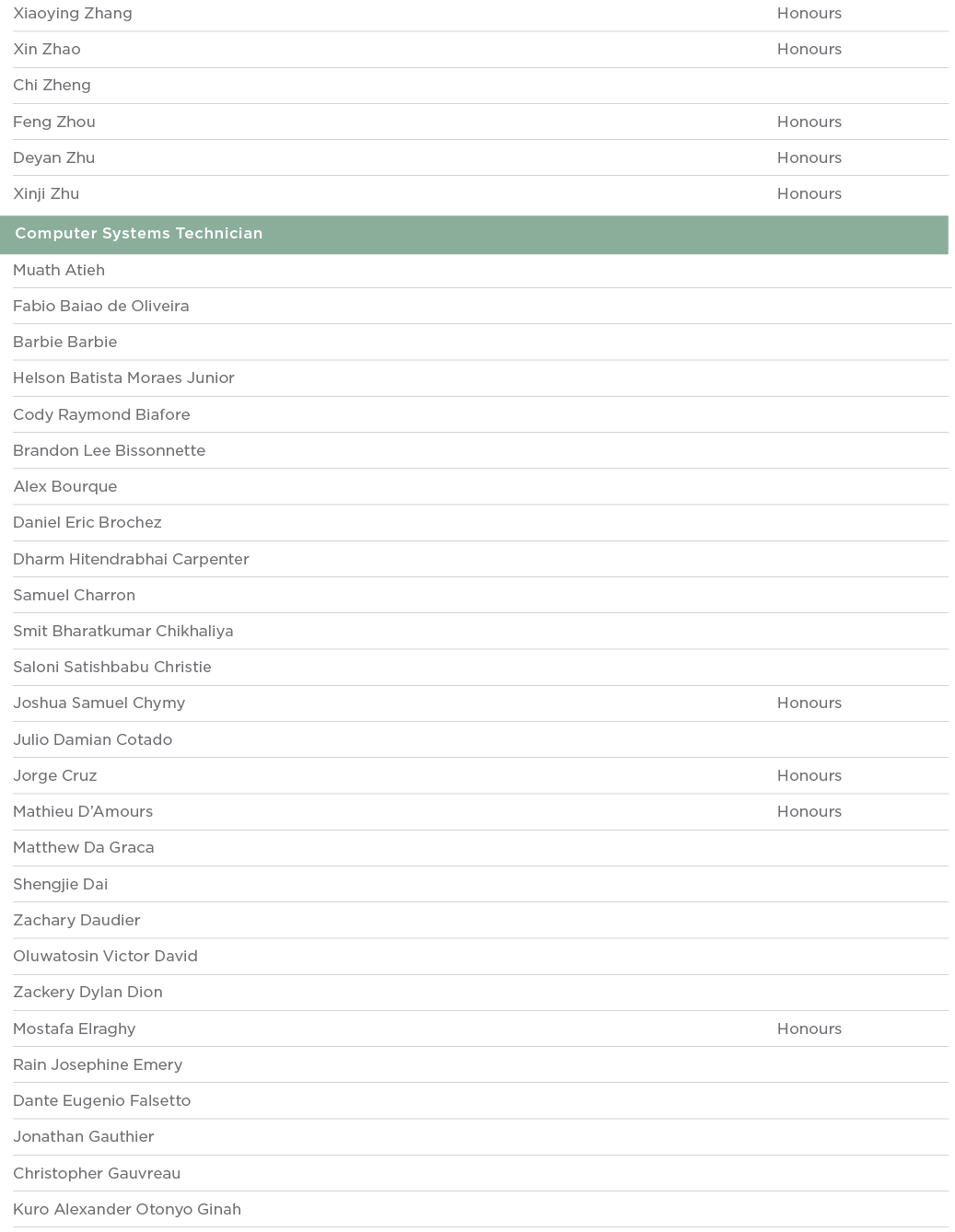The height and width of the screenshot is (1232, 955).
Task: Click on Dharm Hitendrabhai Carpenter
Action: pos(131,559)
